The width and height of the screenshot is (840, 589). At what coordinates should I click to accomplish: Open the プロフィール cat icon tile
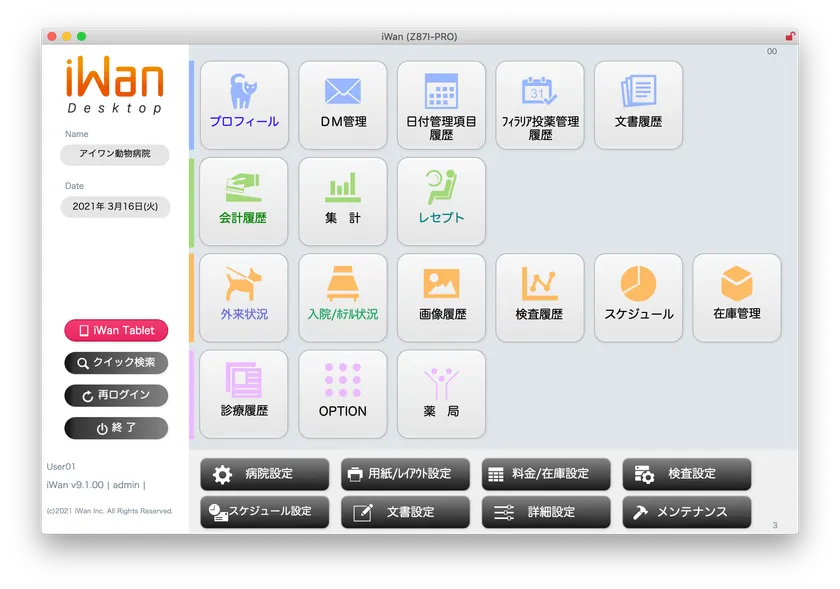244,105
